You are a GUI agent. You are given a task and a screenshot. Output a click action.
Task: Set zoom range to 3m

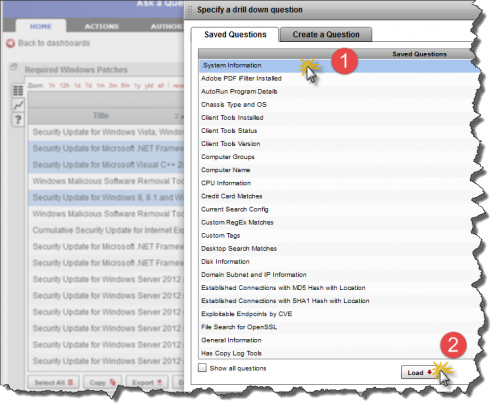pyautogui.click(x=113, y=86)
